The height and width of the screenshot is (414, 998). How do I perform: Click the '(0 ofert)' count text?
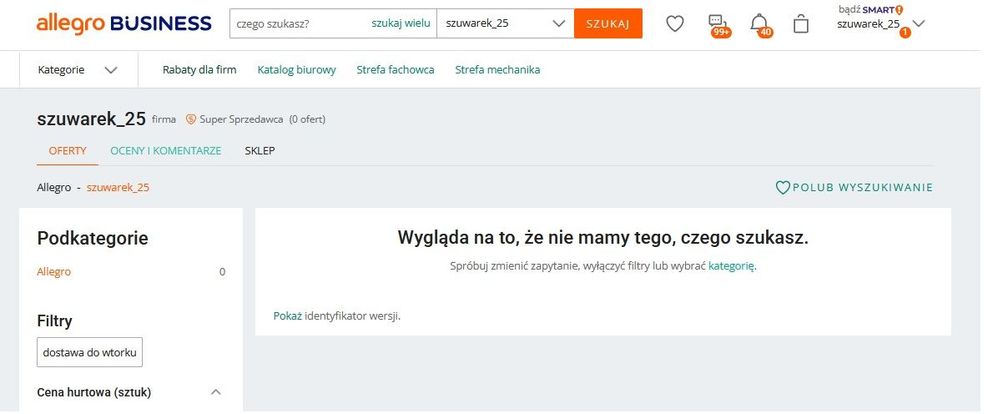point(307,119)
